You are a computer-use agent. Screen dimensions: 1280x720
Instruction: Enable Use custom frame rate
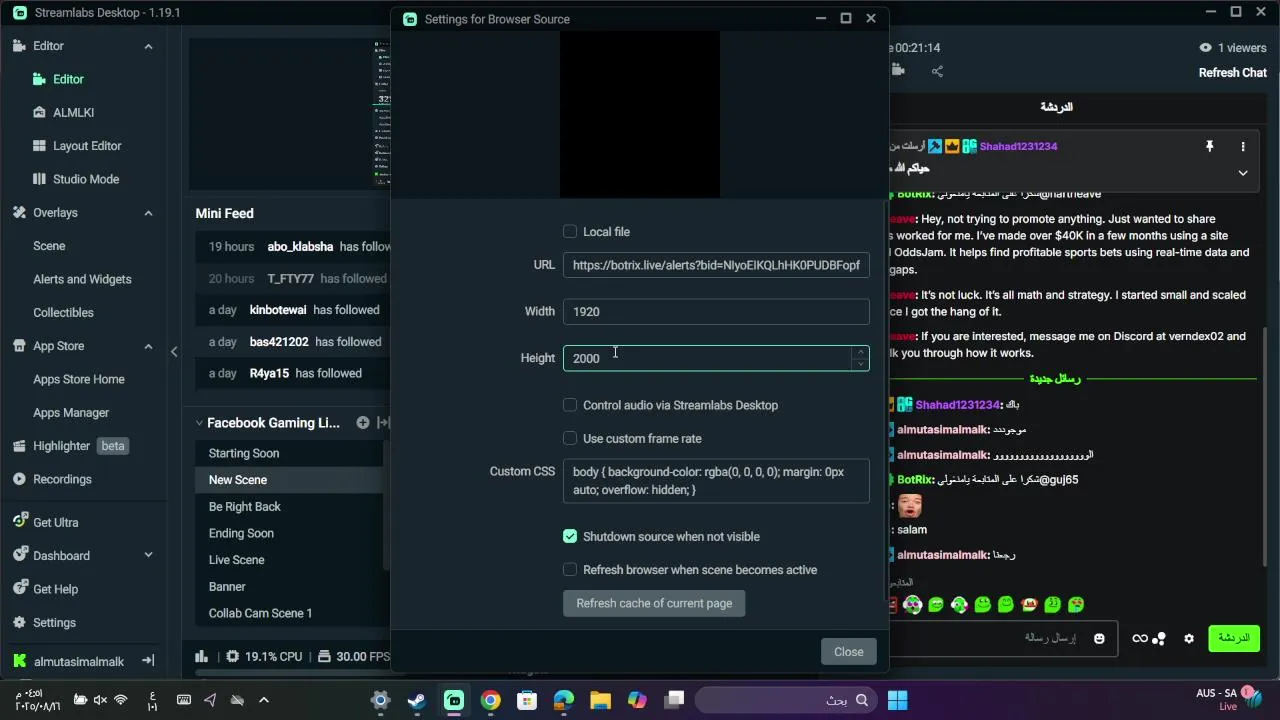[x=570, y=439]
